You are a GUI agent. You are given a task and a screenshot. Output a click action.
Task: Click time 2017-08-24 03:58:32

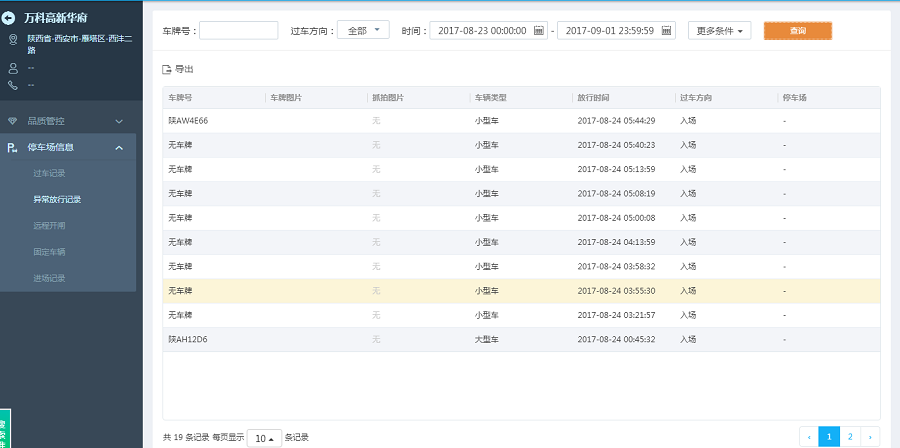tap(616, 267)
